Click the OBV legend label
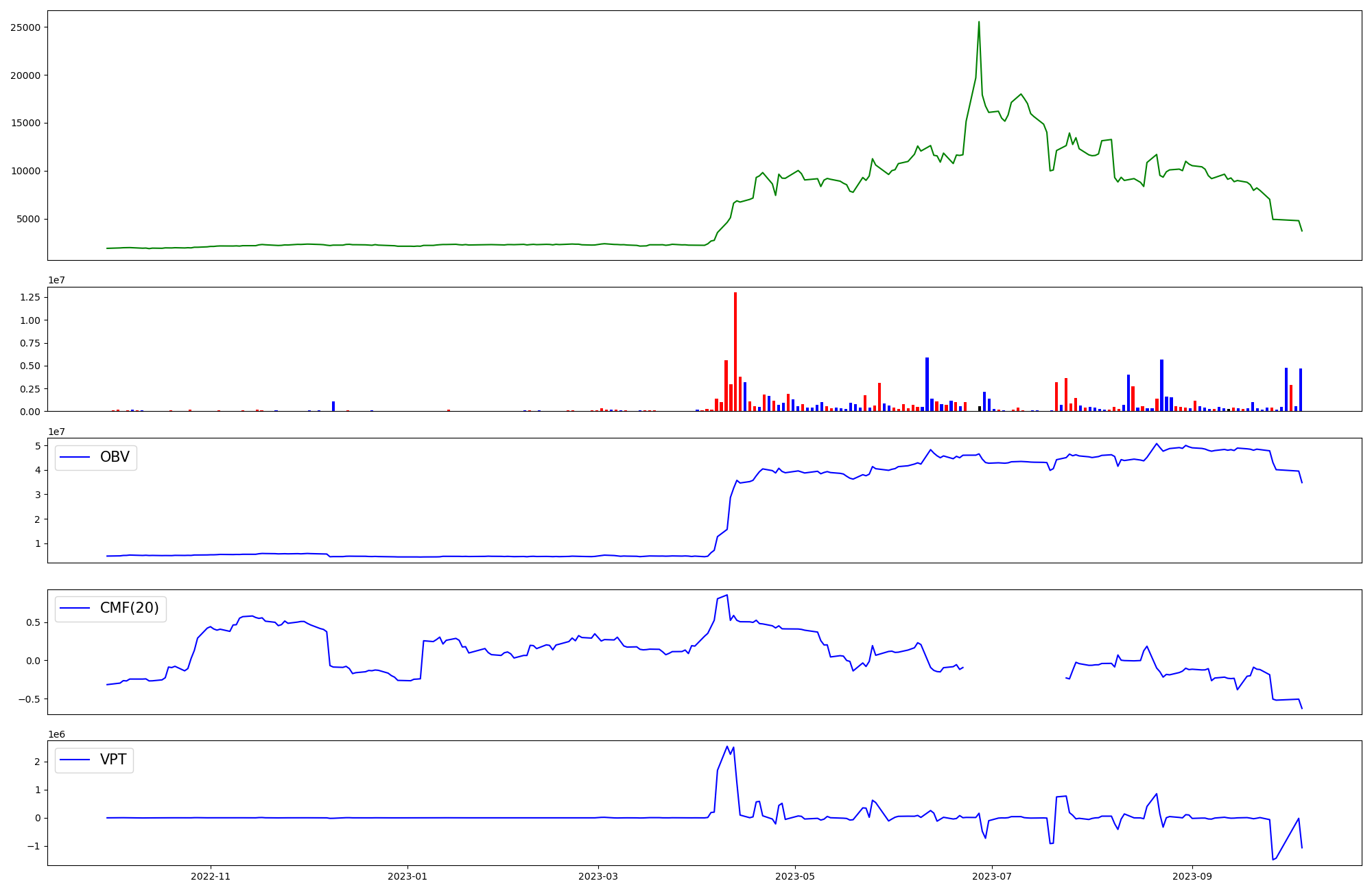 click(115, 457)
